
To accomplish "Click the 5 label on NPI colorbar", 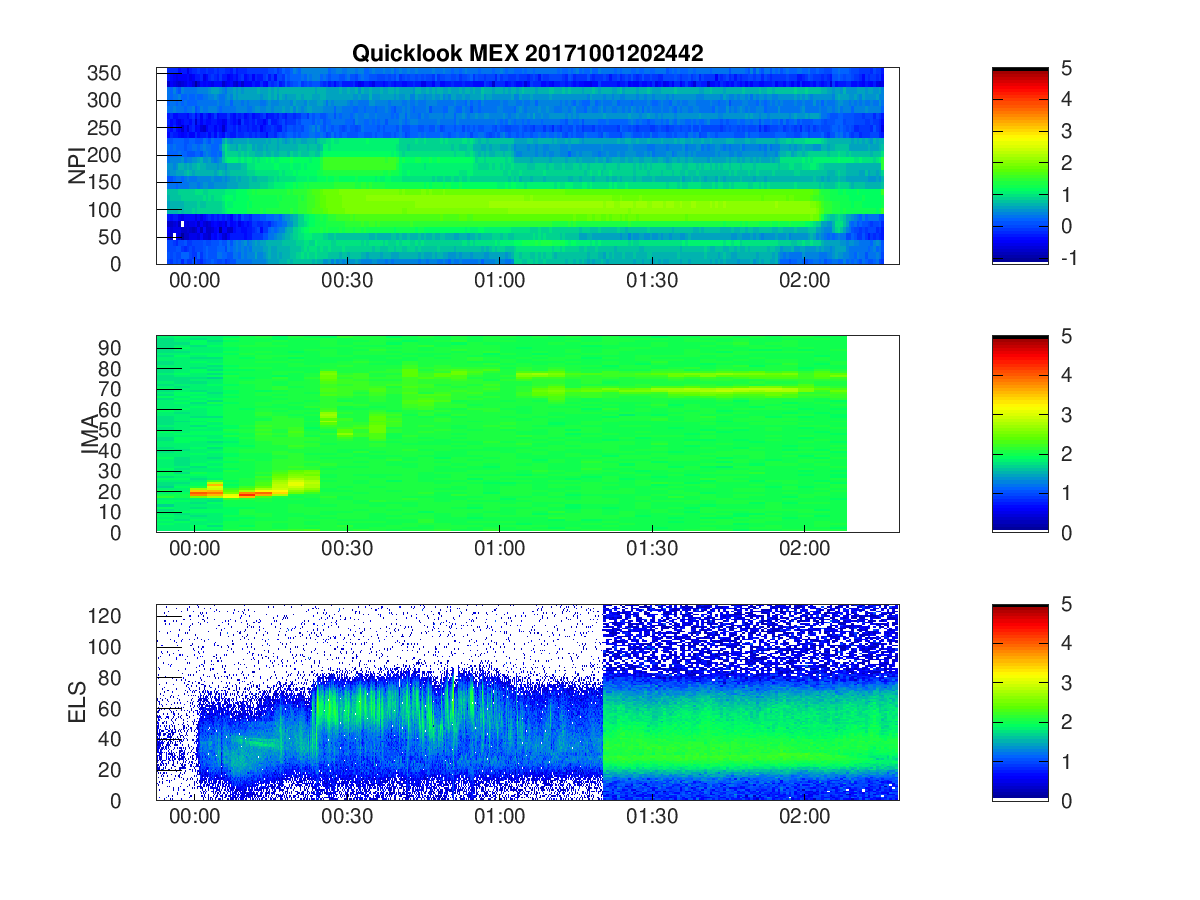I will point(1066,68).
